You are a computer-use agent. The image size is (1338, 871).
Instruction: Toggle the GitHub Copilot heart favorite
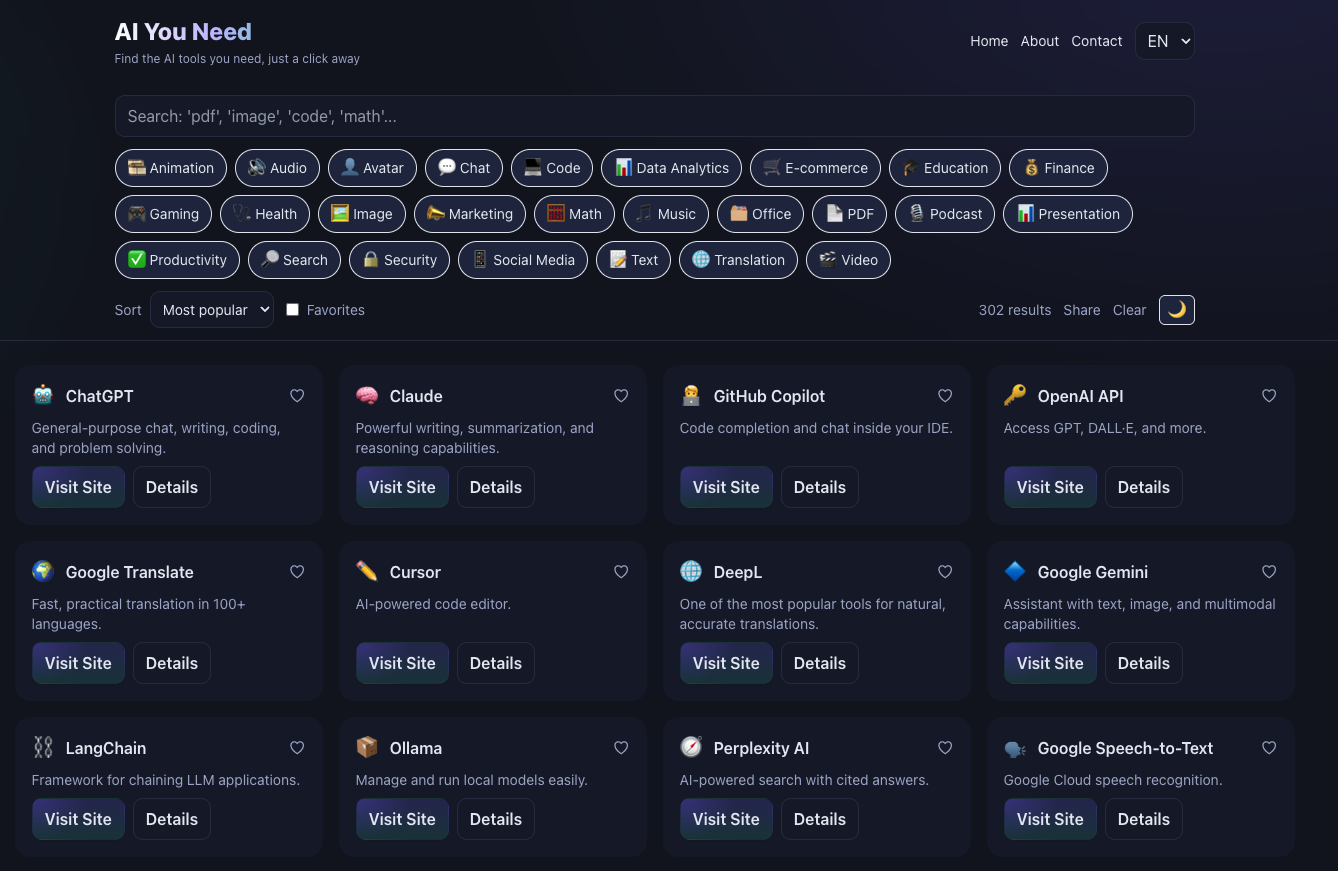(945, 396)
